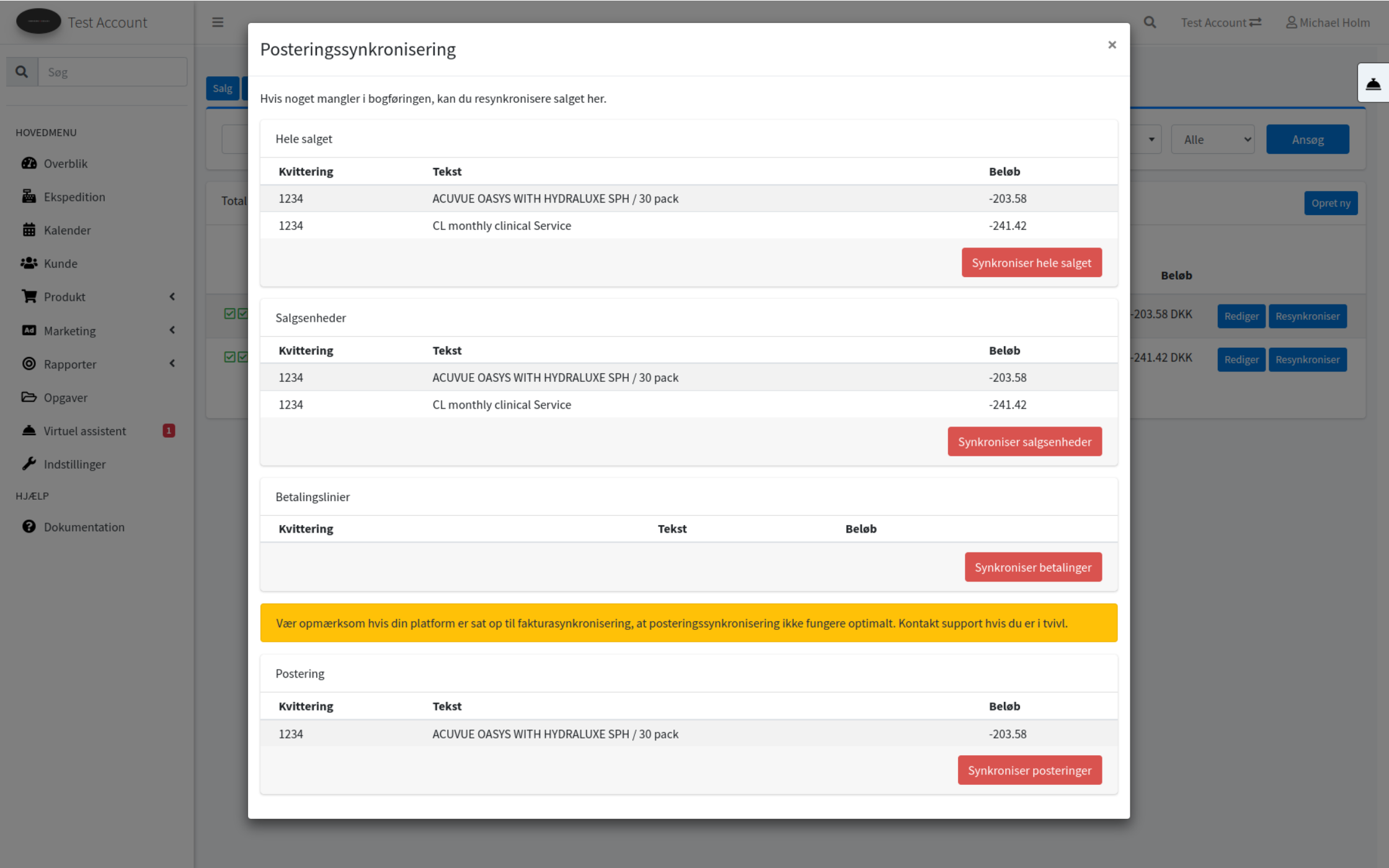This screenshot has height=868, width=1389.
Task: Click the sidebar Søg search field
Action: point(112,72)
